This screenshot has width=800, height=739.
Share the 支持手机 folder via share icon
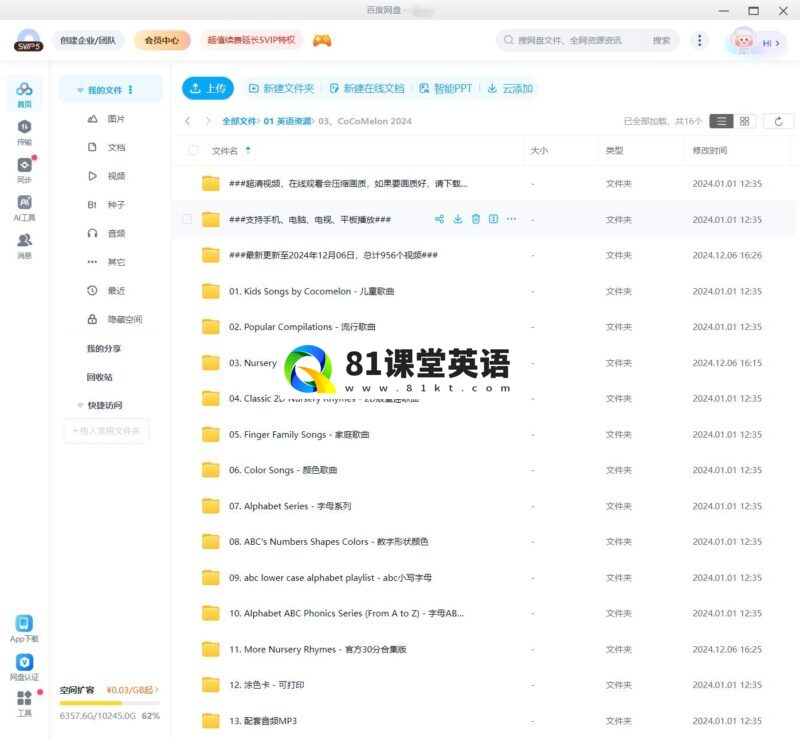click(439, 219)
